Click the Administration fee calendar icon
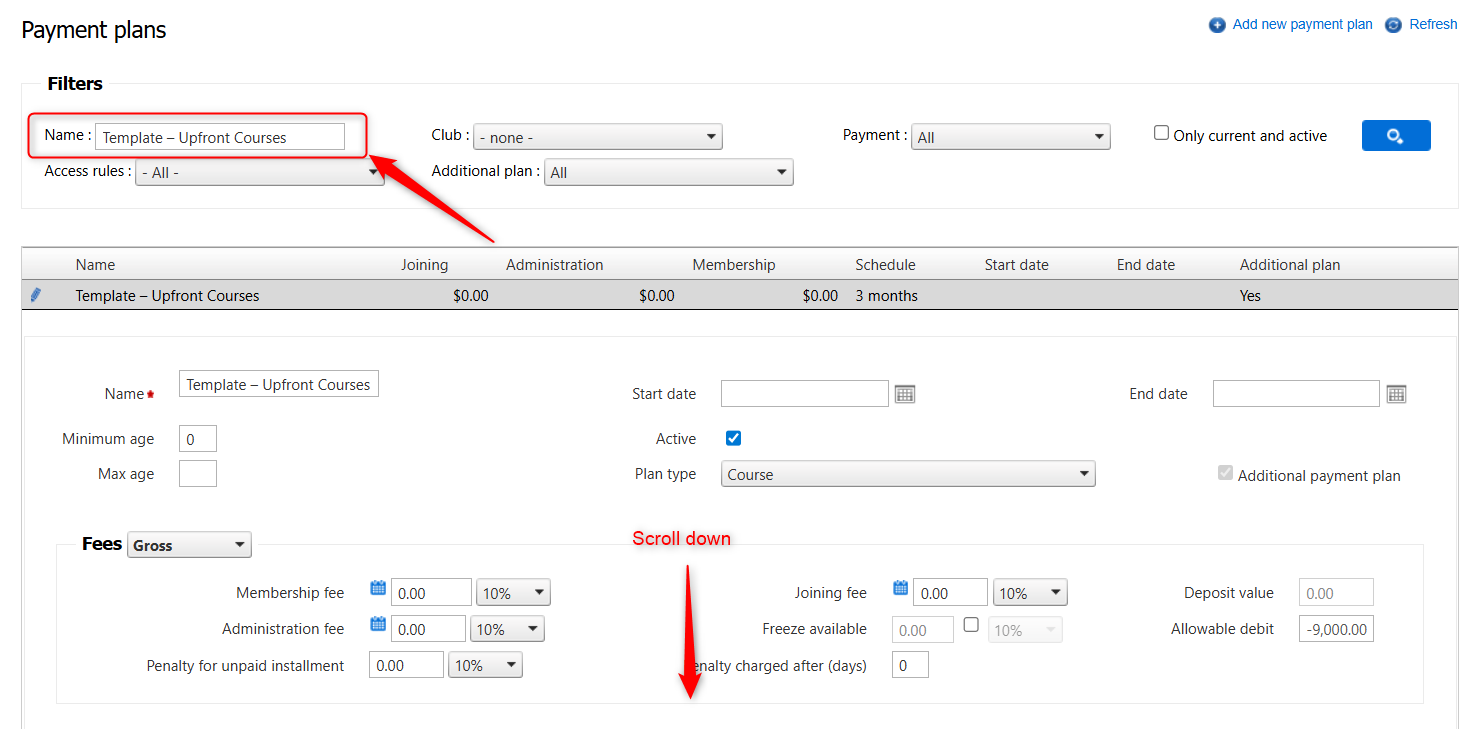 click(x=378, y=624)
